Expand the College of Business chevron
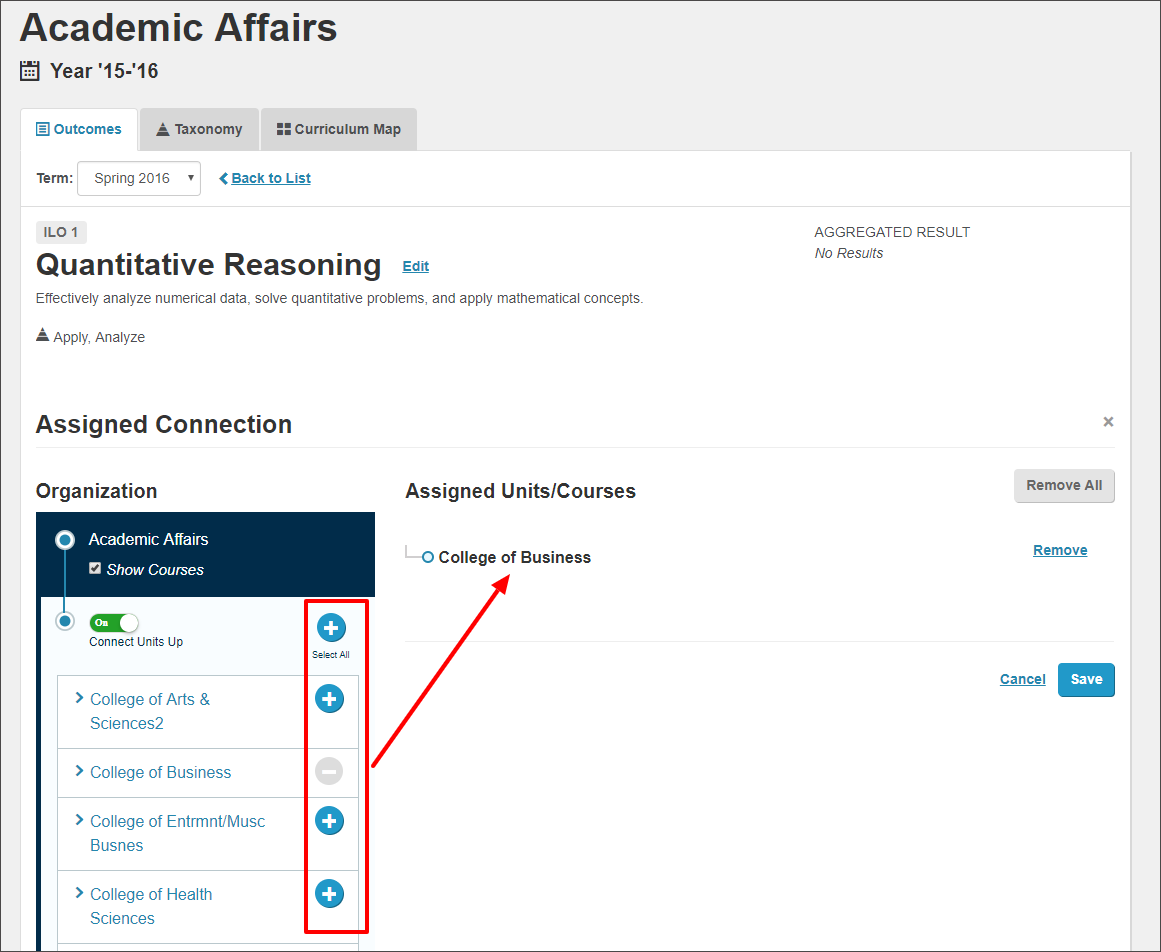The height and width of the screenshot is (952, 1161). point(79,771)
